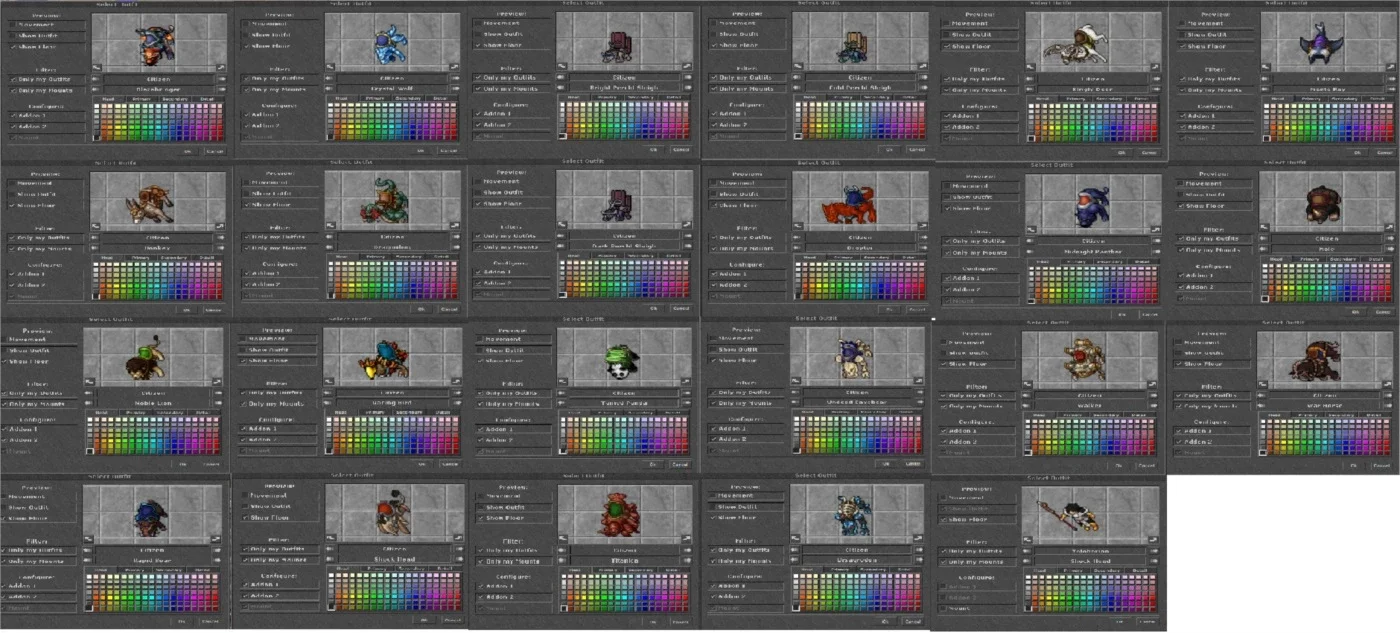Open Head color tab in Mole panel
Image resolution: width=1400 pixels, height=633 pixels.
point(1276,259)
